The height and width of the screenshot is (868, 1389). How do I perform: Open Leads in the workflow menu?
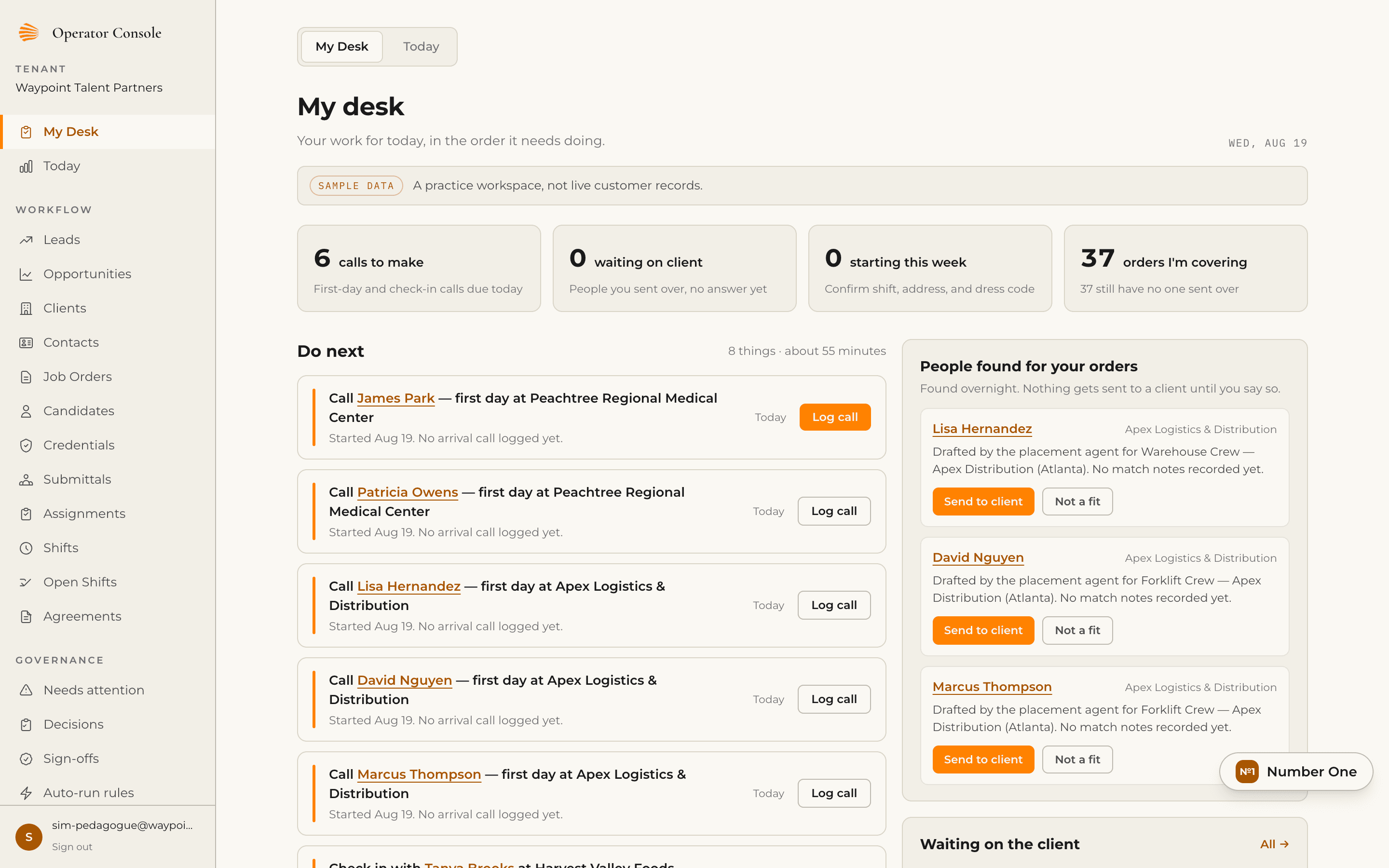pos(108,240)
